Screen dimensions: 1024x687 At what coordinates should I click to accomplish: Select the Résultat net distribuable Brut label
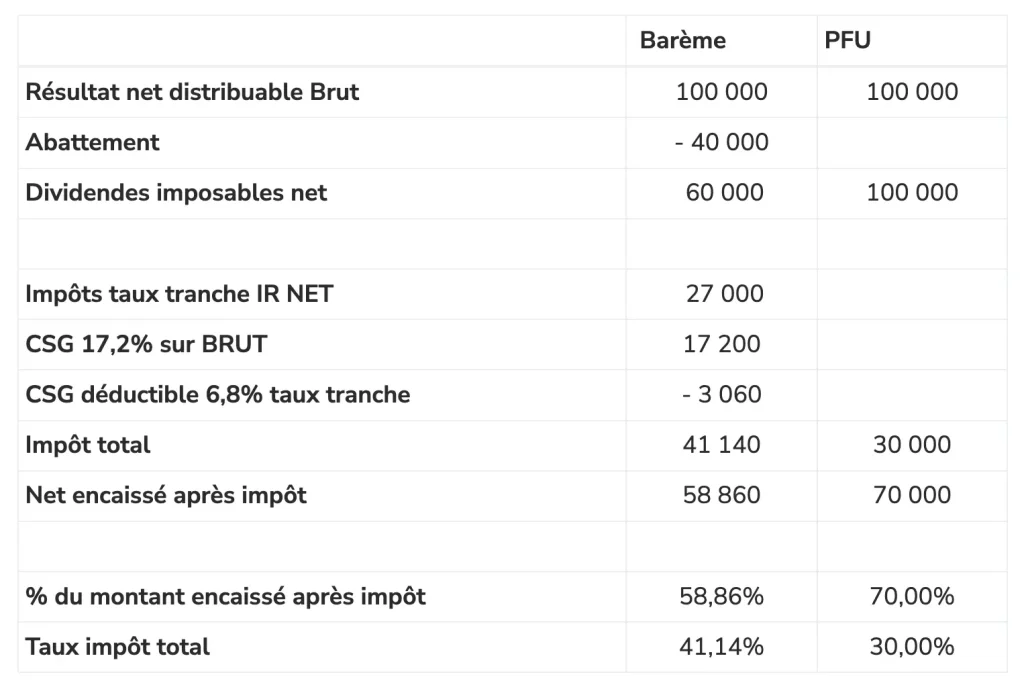click(x=192, y=92)
